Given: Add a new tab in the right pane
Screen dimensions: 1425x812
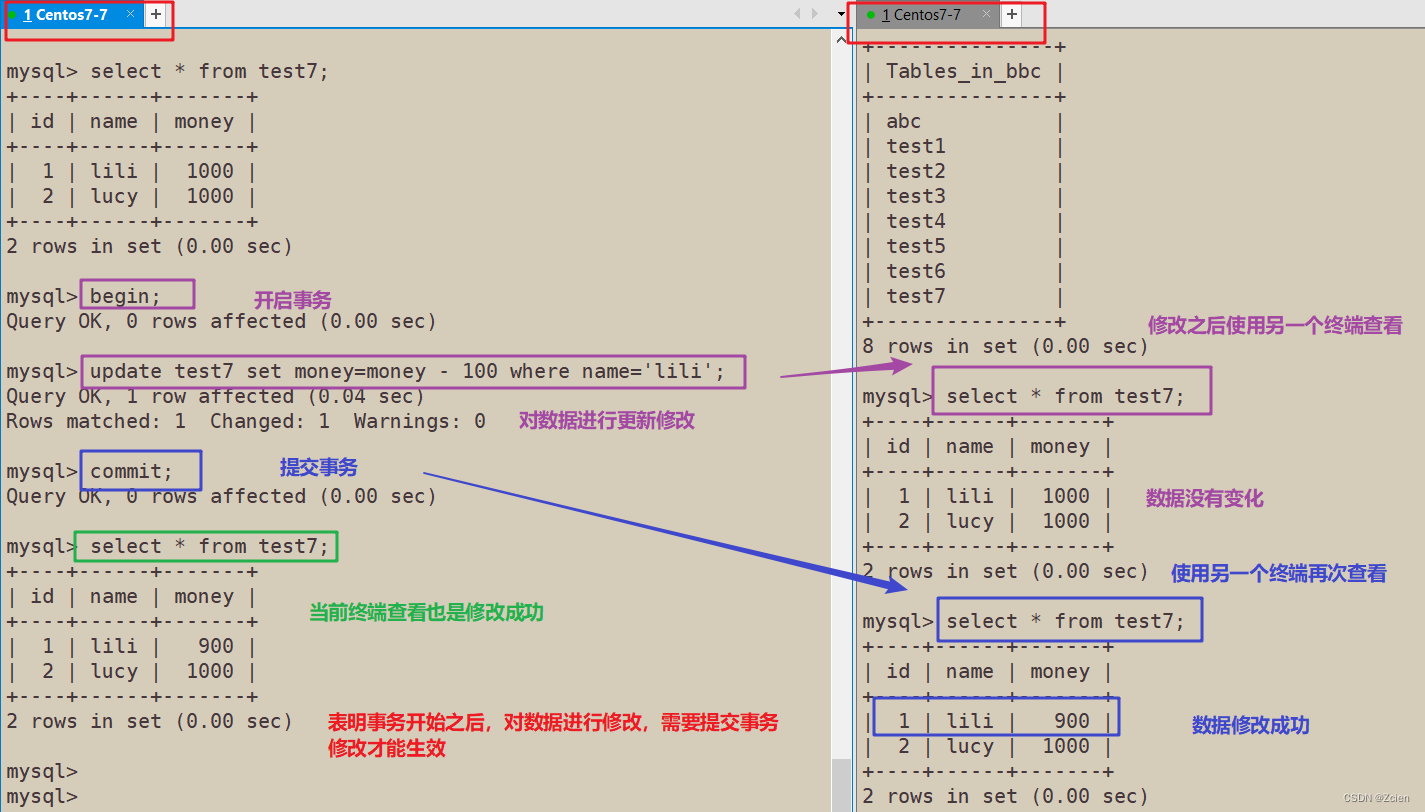Looking at the screenshot, I should tap(1012, 14).
